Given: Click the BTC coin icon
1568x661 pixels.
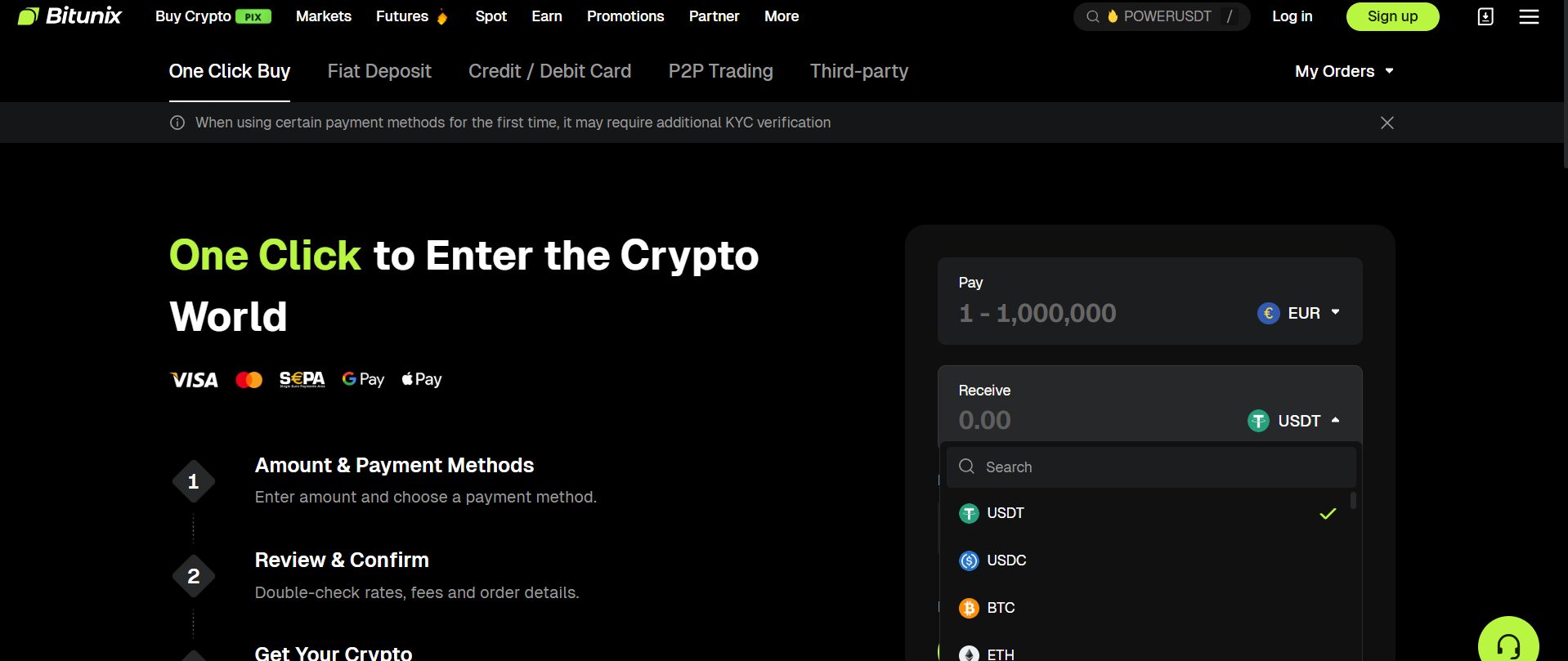Looking at the screenshot, I should point(969,608).
